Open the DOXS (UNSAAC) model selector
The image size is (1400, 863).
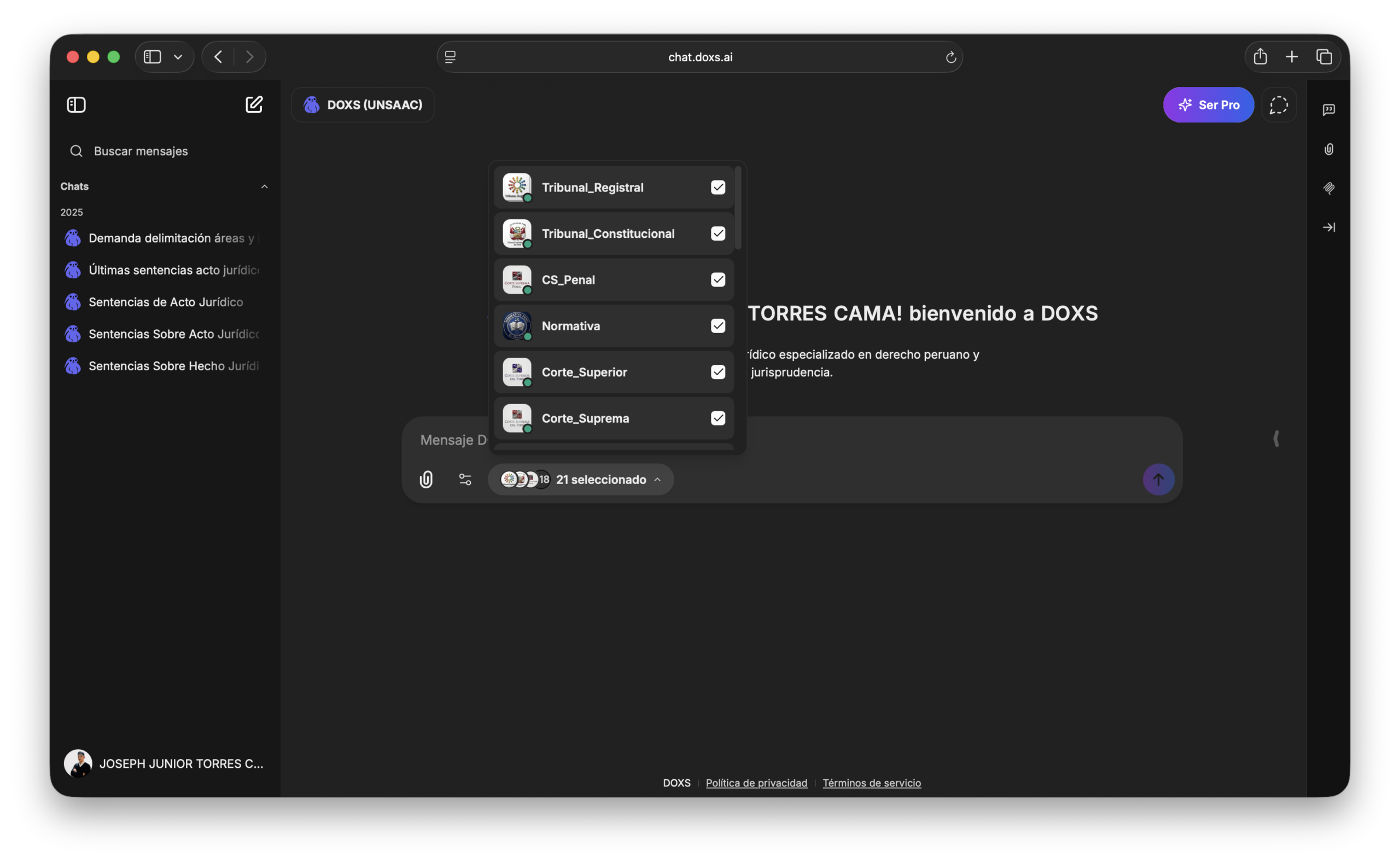pyautogui.click(x=363, y=105)
